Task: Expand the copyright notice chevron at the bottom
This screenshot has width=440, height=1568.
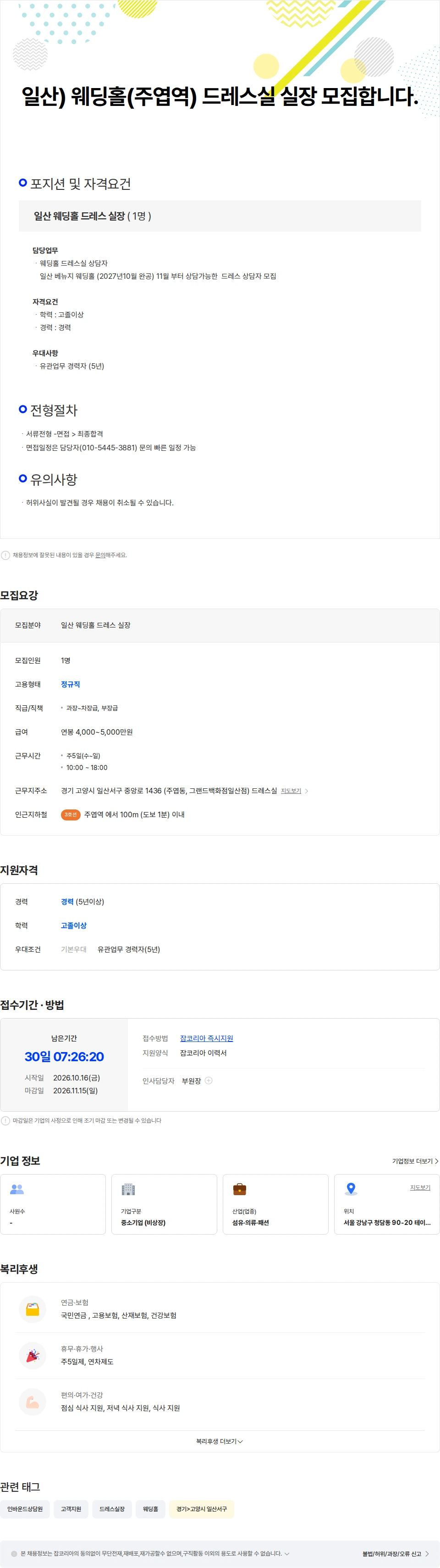Action: pyautogui.click(x=286, y=1553)
